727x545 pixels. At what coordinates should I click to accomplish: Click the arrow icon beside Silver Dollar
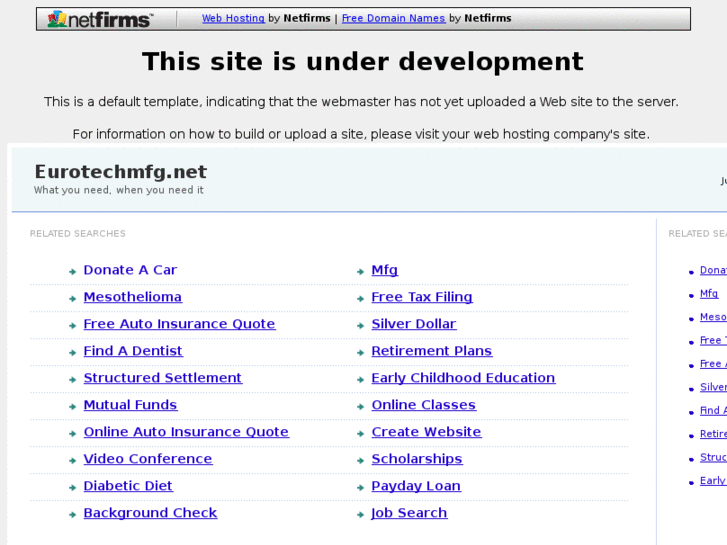pyautogui.click(x=360, y=326)
